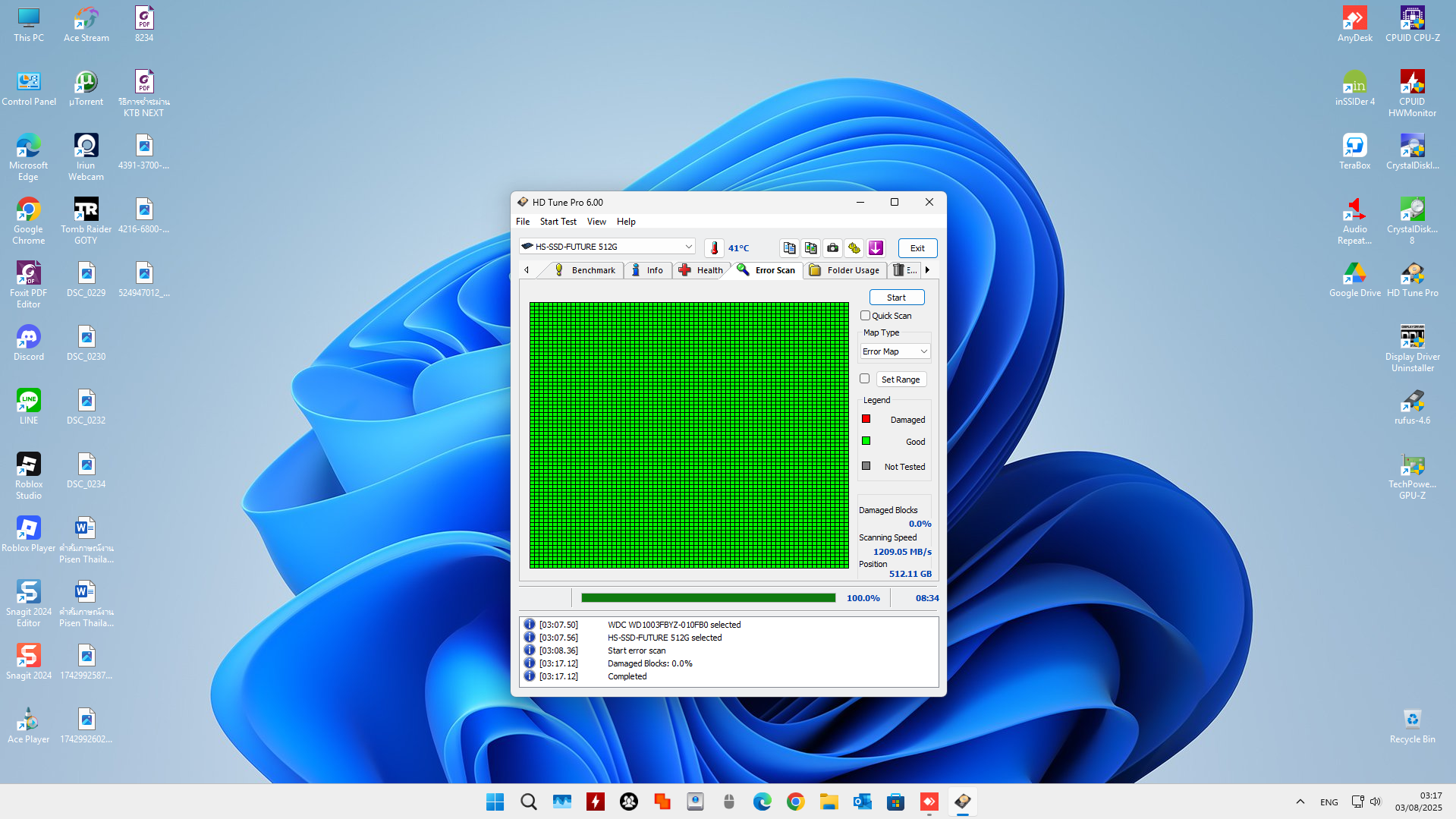This screenshot has height=819, width=1456.
Task: Click the copy text to clipboard icon
Action: tap(789, 248)
